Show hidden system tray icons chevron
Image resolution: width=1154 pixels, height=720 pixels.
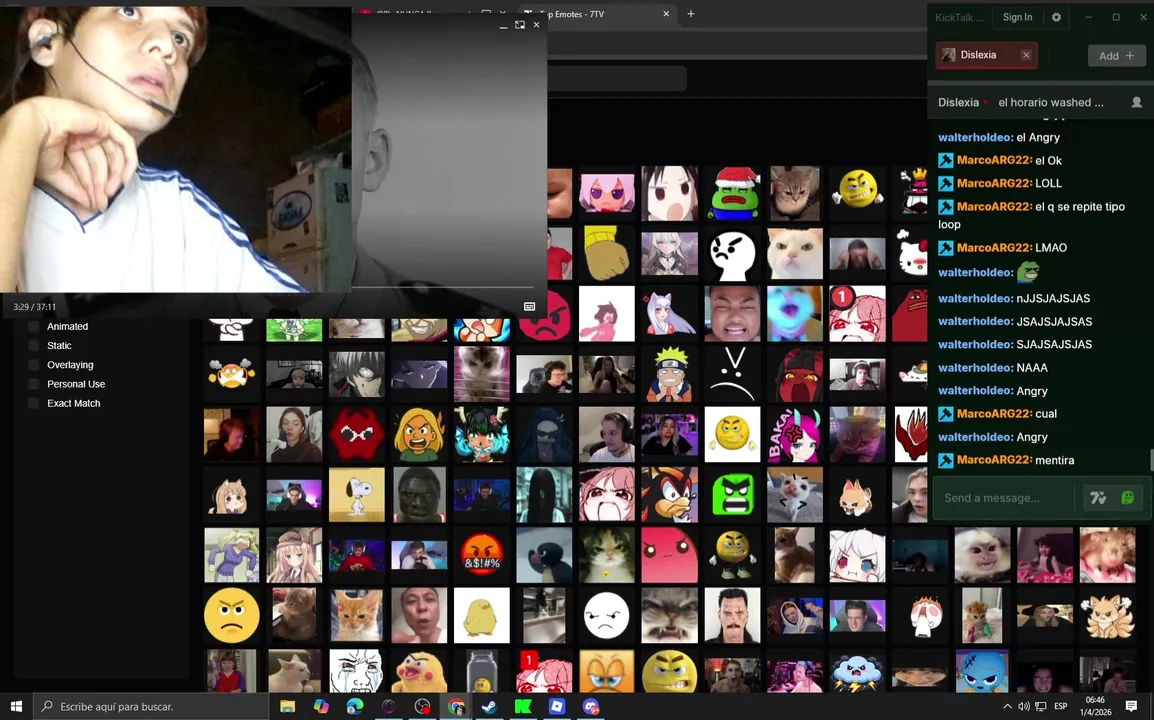coord(1007,706)
